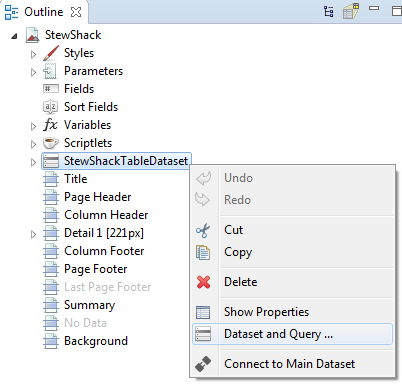402x385 pixels.
Task: Click the thumbnail view icon in Outline toolbar
Action: pos(351,11)
